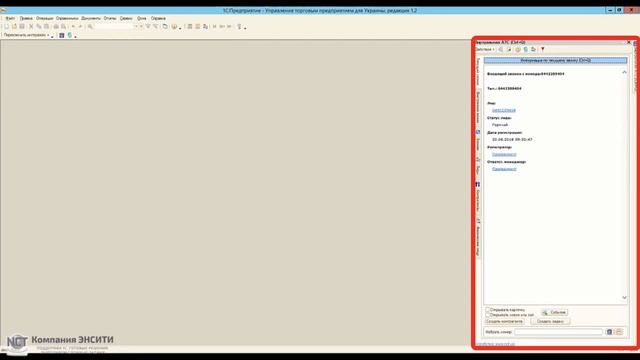Open the Правка menu
The width and height of the screenshot is (640, 360).
point(26,18)
